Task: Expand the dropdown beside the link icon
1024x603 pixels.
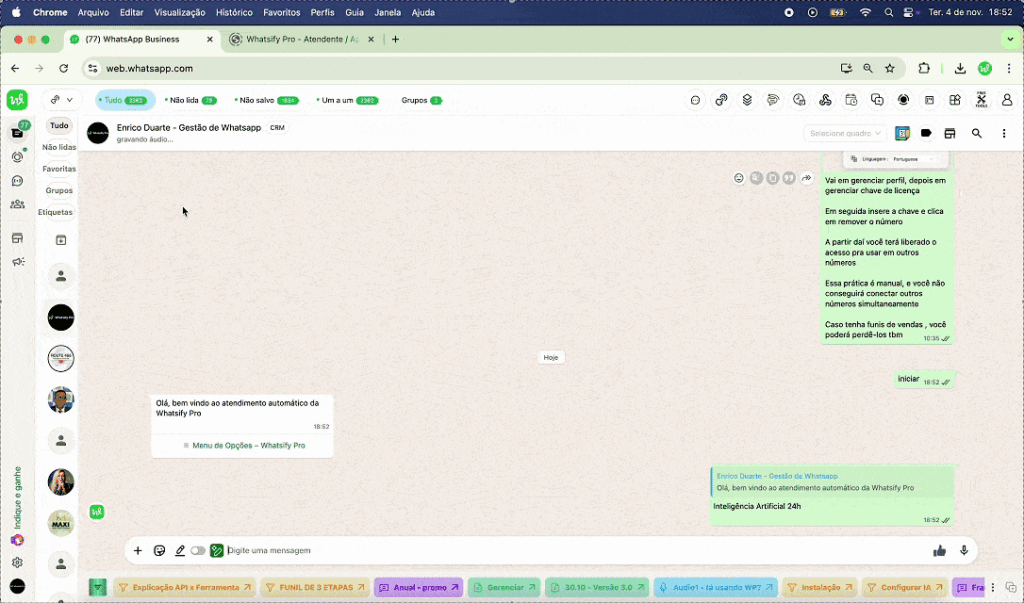Action: (x=61, y=100)
